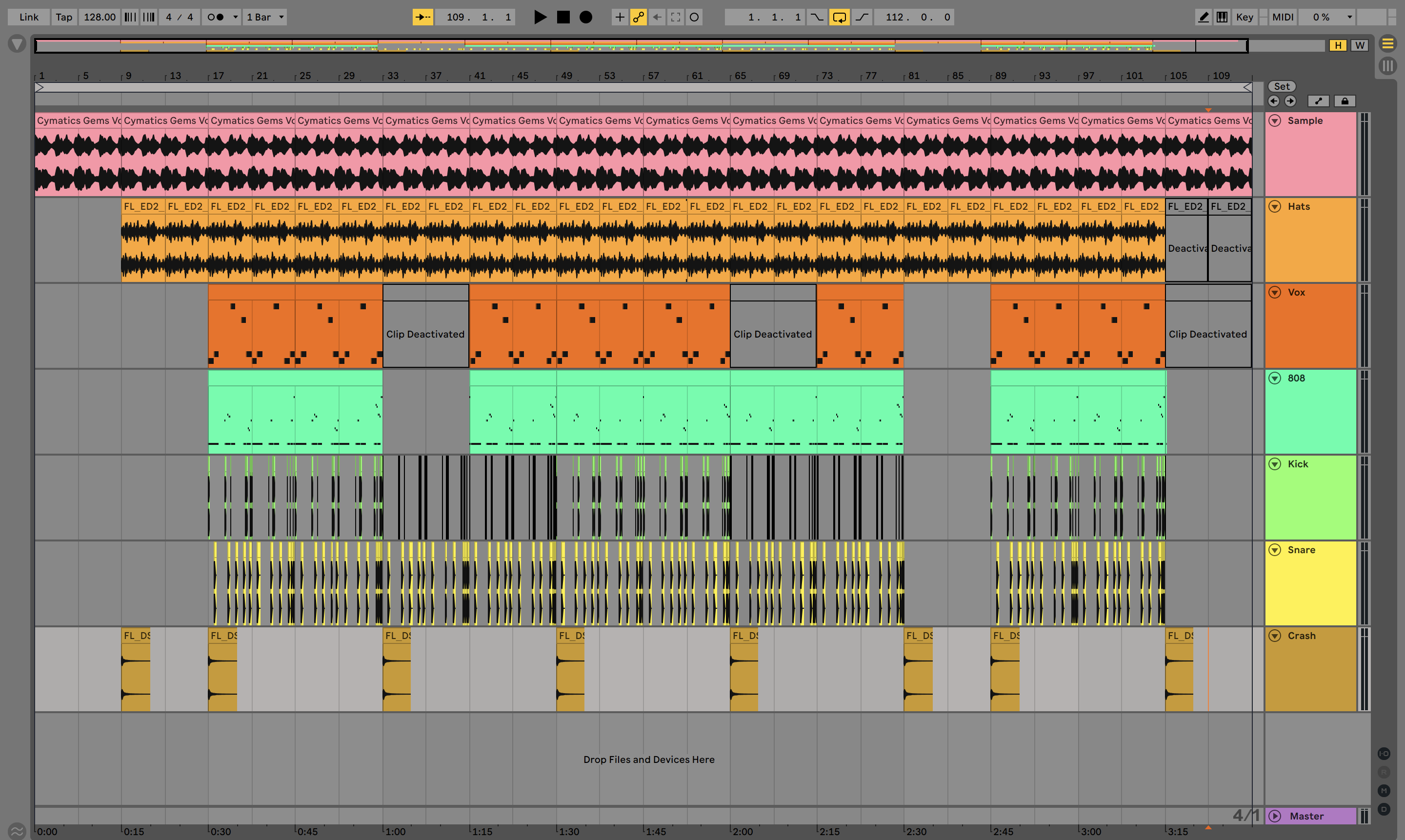The image size is (1405, 840).
Task: Click the Re-enable Automation arrow icon
Action: click(x=657, y=17)
